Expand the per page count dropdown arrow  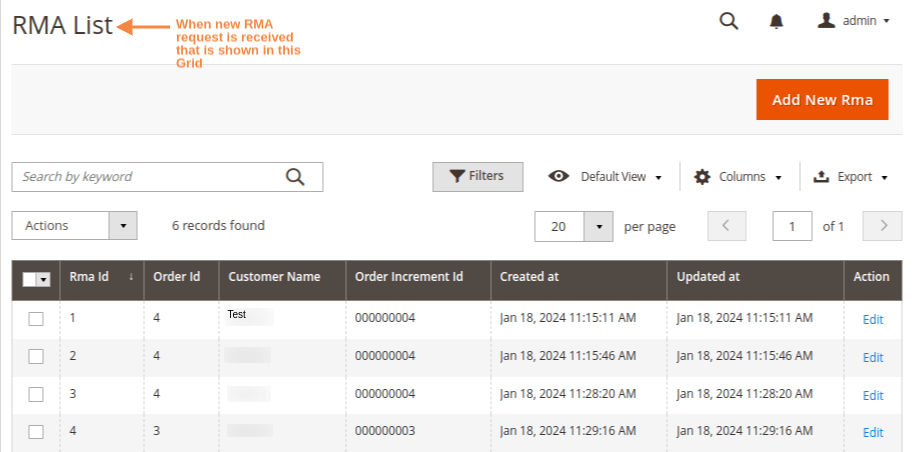click(599, 226)
